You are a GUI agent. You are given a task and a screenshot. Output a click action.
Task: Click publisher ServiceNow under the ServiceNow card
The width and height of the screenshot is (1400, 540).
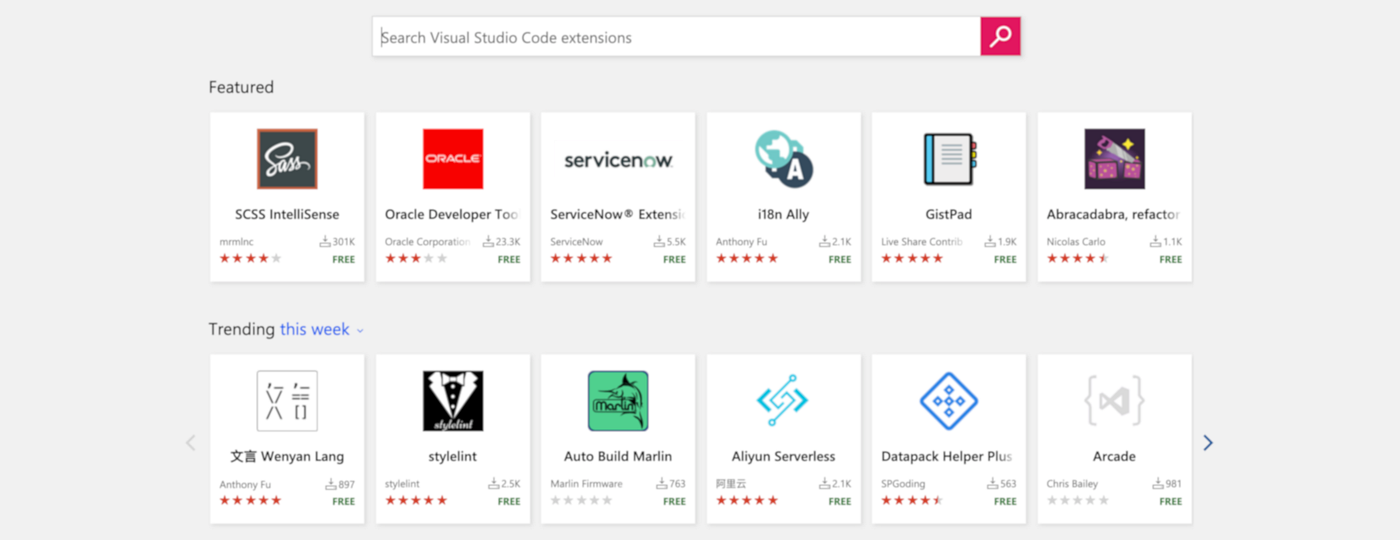[577, 242]
